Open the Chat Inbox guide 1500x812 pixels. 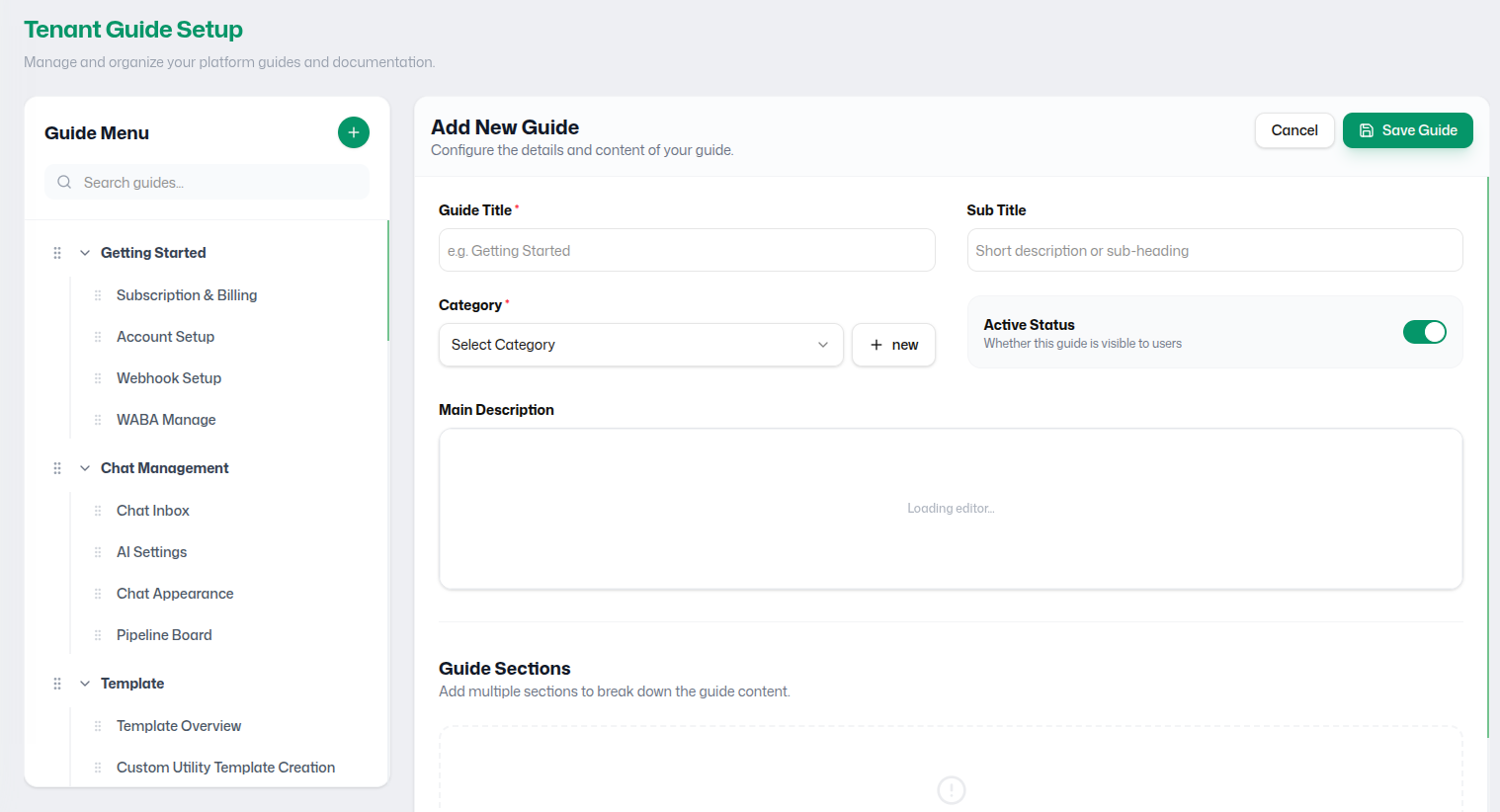(x=153, y=511)
